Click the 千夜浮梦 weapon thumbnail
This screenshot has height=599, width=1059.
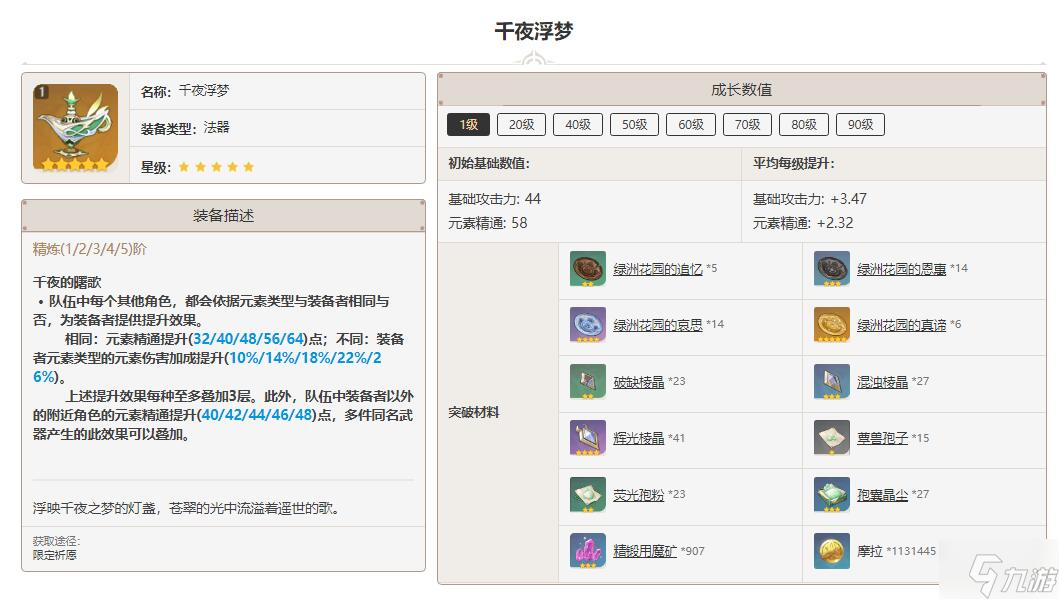pyautogui.click(x=76, y=128)
